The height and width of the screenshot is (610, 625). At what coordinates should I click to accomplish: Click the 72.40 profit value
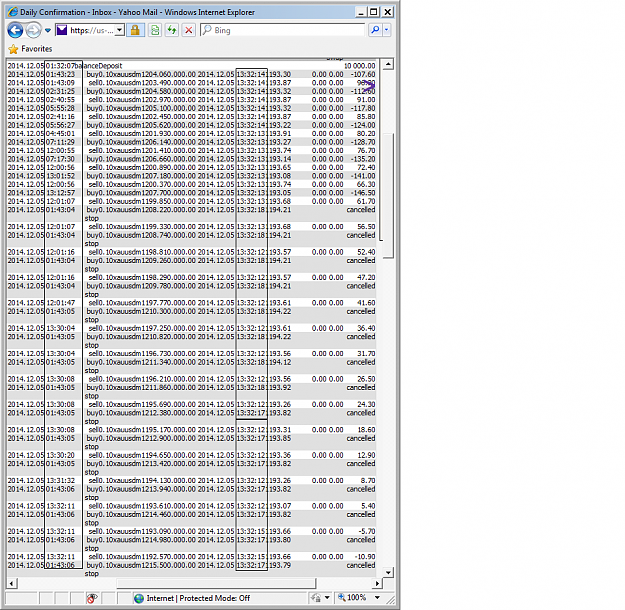tap(366, 167)
